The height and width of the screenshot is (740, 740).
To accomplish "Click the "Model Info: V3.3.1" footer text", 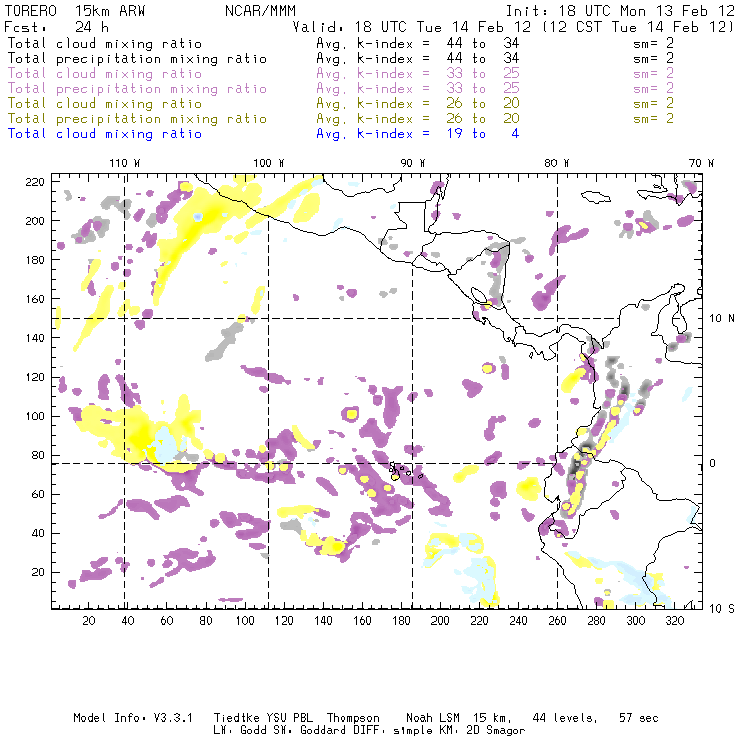I will point(133,718).
